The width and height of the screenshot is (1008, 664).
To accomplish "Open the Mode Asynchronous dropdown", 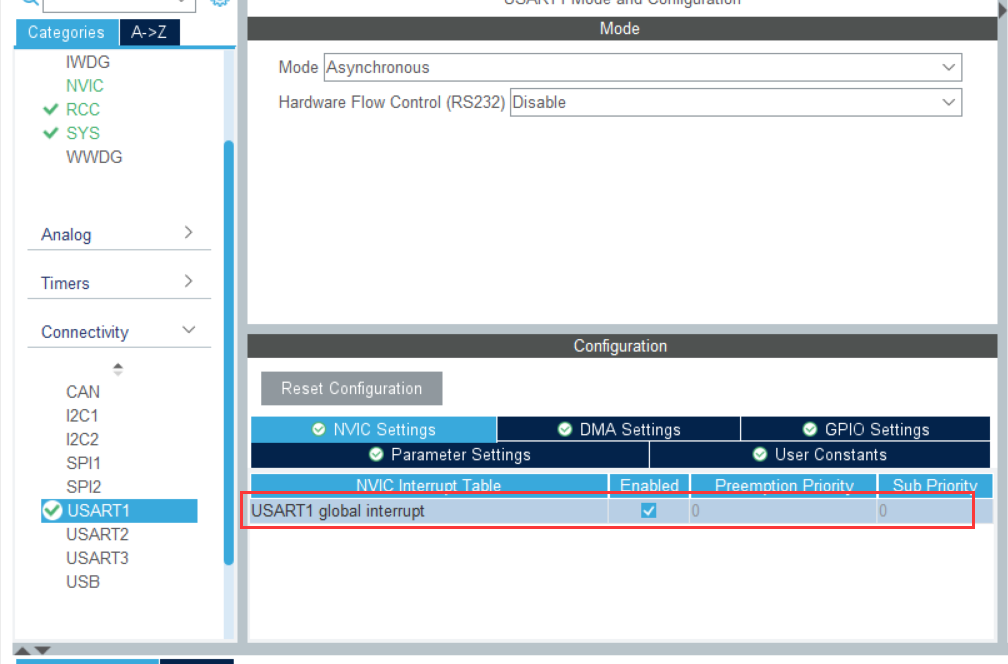I will [x=643, y=67].
